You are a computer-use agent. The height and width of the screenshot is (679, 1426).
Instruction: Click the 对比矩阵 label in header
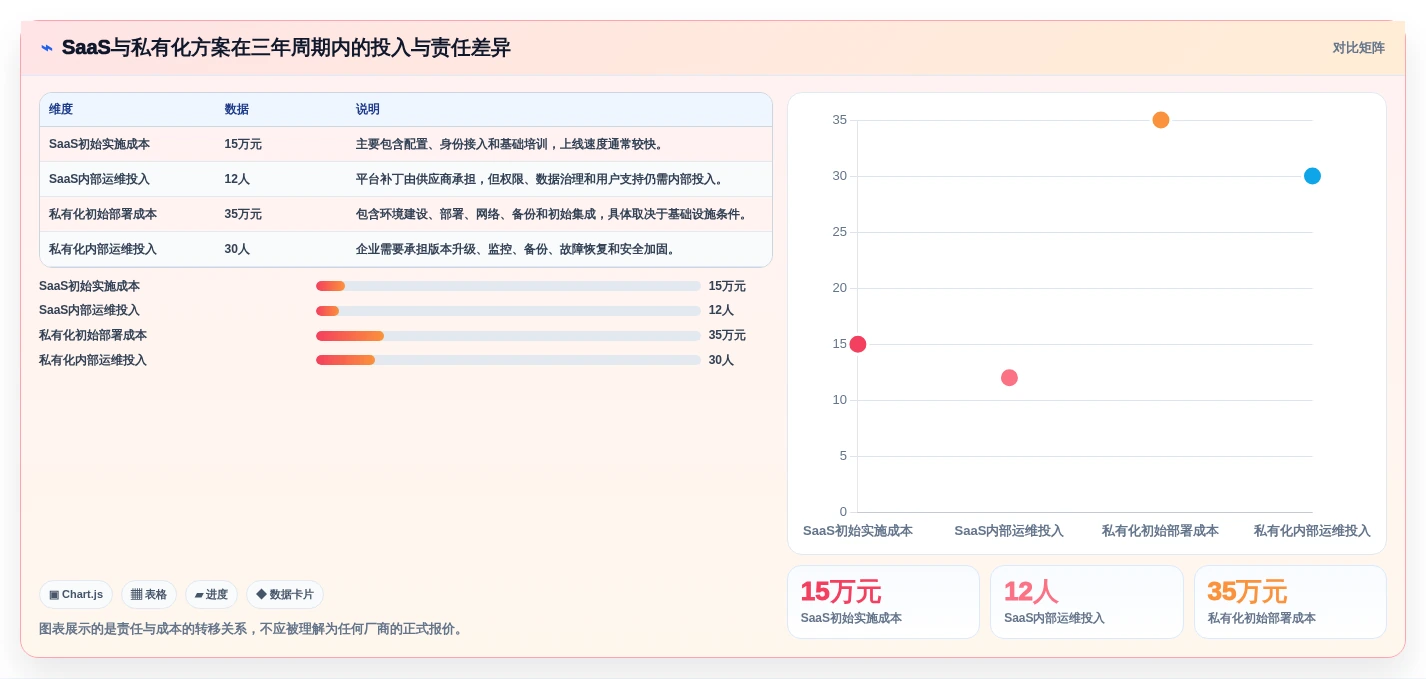(1358, 48)
